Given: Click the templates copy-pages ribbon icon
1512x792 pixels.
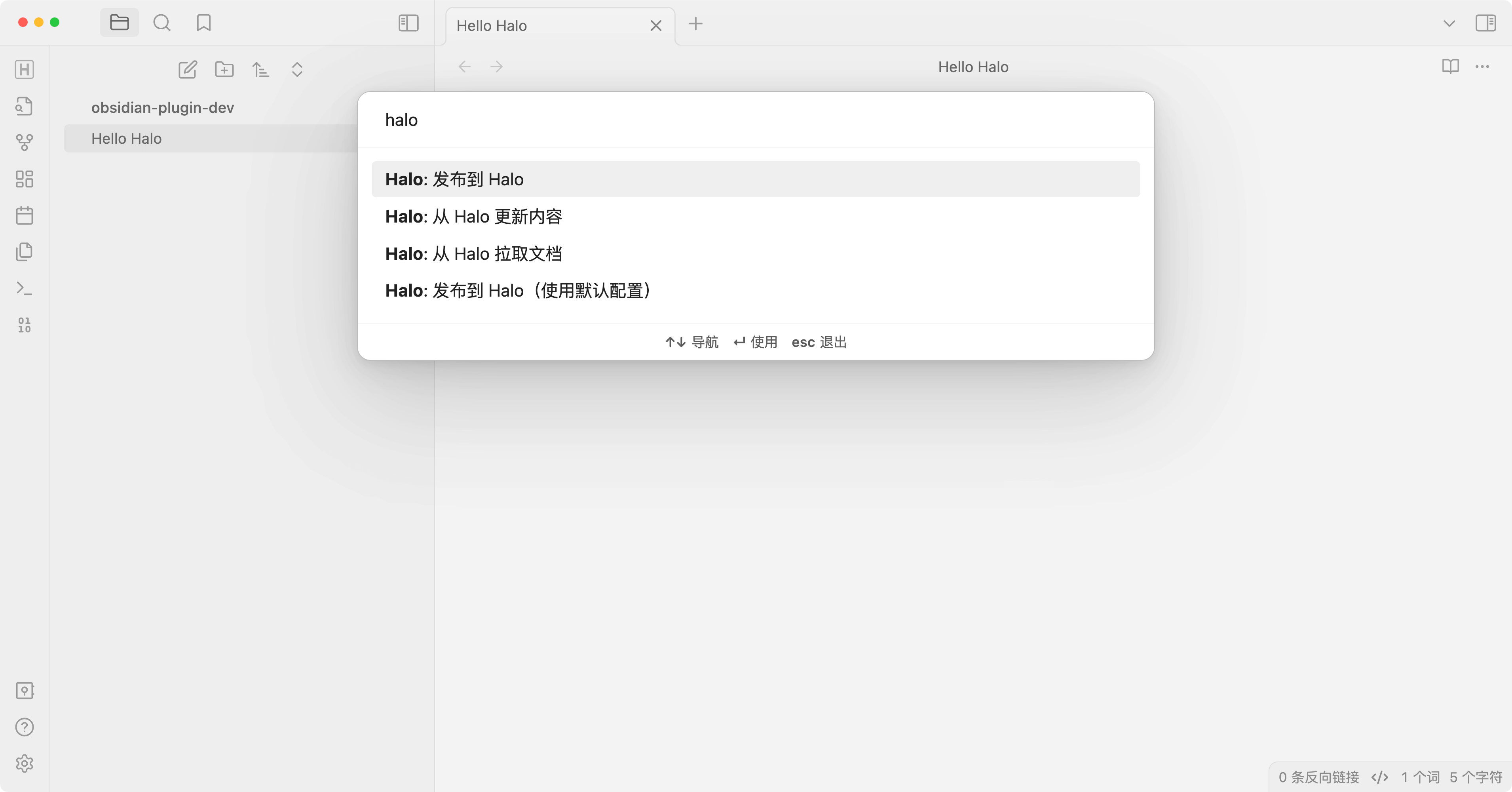Looking at the screenshot, I should click(24, 252).
